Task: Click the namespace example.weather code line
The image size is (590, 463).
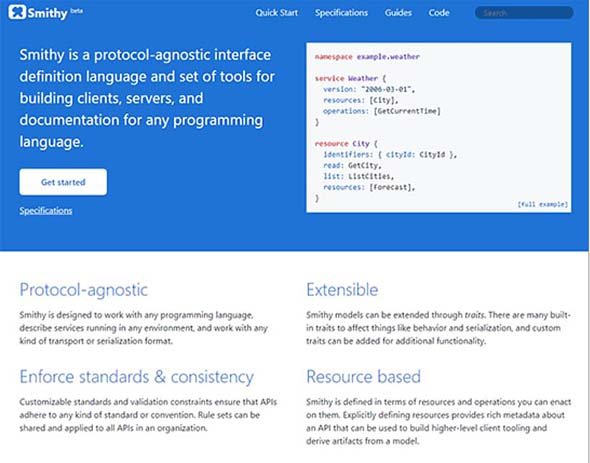Action: click(x=367, y=57)
